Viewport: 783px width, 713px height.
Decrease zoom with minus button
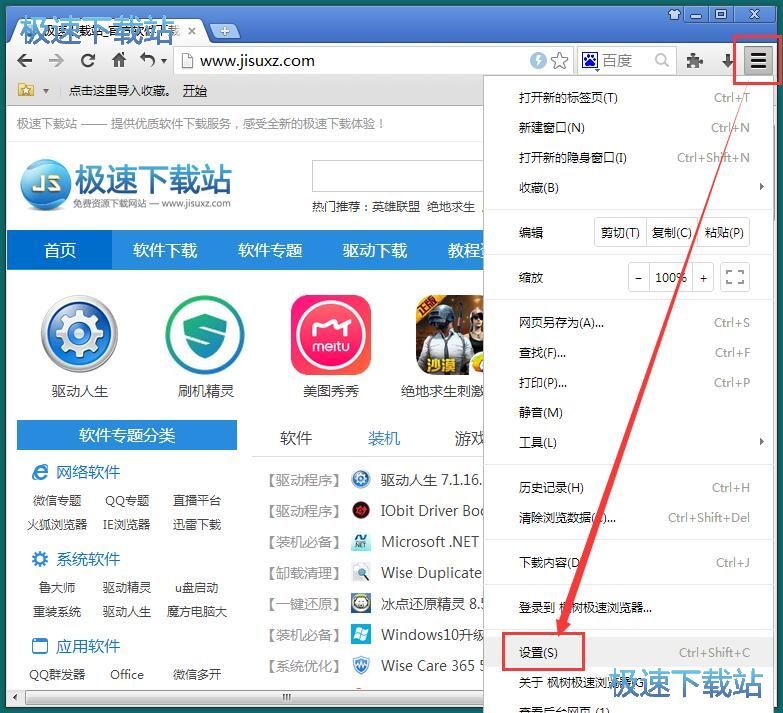pos(639,278)
